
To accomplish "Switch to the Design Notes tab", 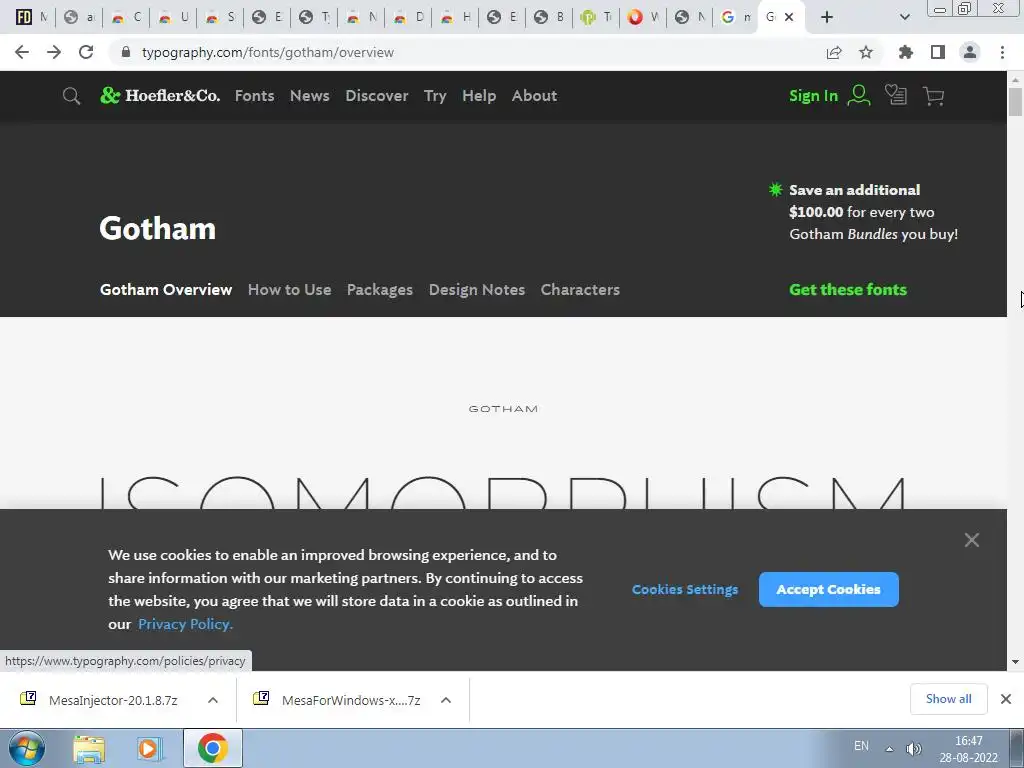I will point(477,289).
